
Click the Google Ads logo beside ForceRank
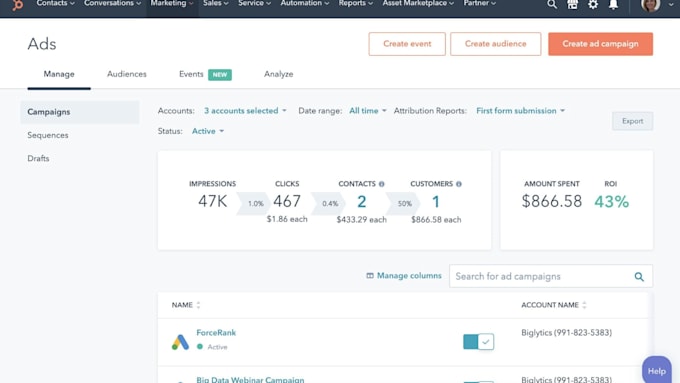coord(180,342)
